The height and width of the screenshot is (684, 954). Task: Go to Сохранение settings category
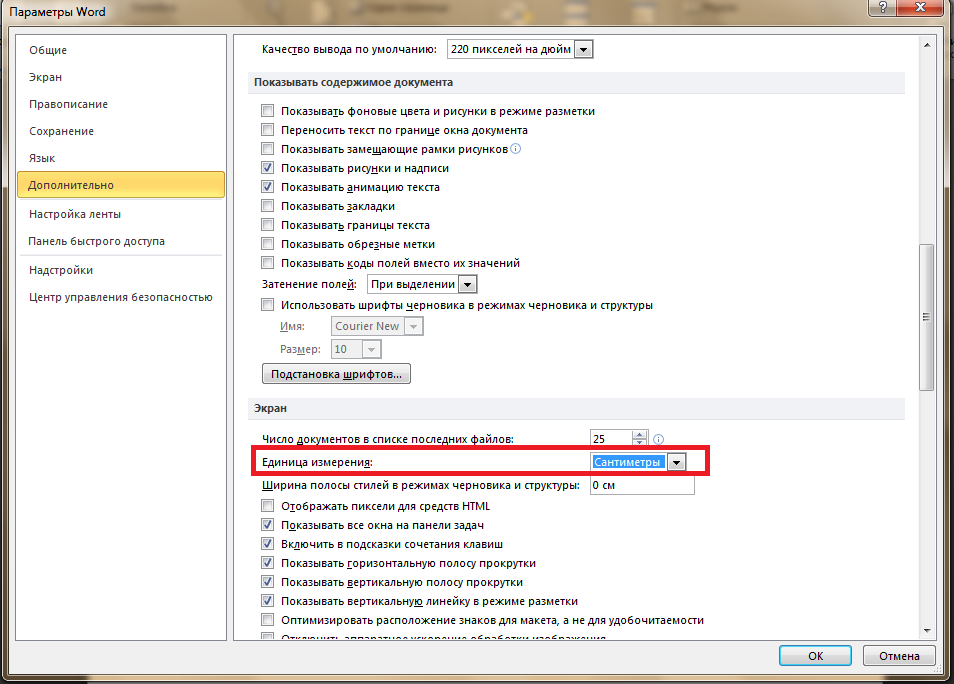pyautogui.click(x=61, y=131)
